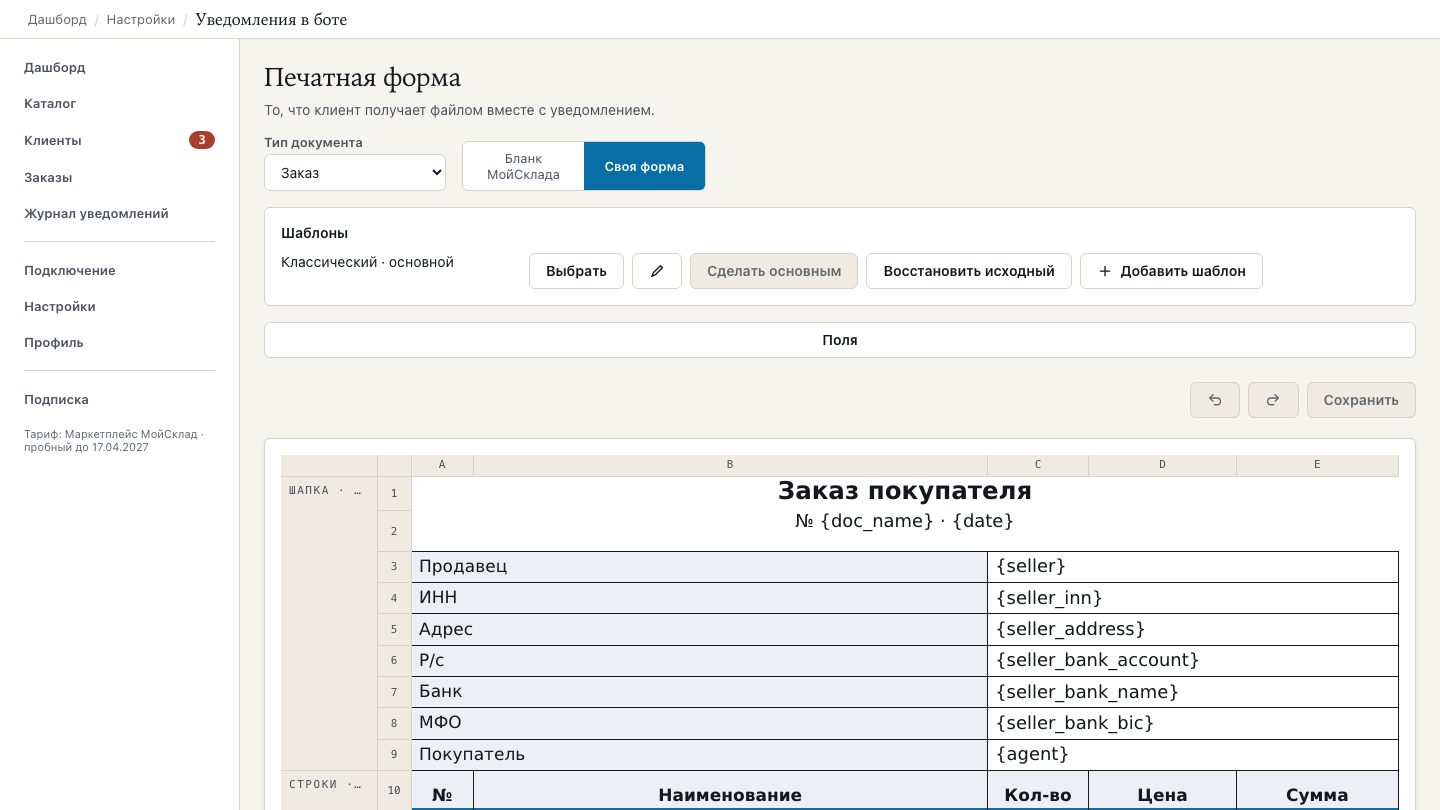Expand the Поля panel
Image resolution: width=1440 pixels, height=810 pixels.
tap(840, 340)
